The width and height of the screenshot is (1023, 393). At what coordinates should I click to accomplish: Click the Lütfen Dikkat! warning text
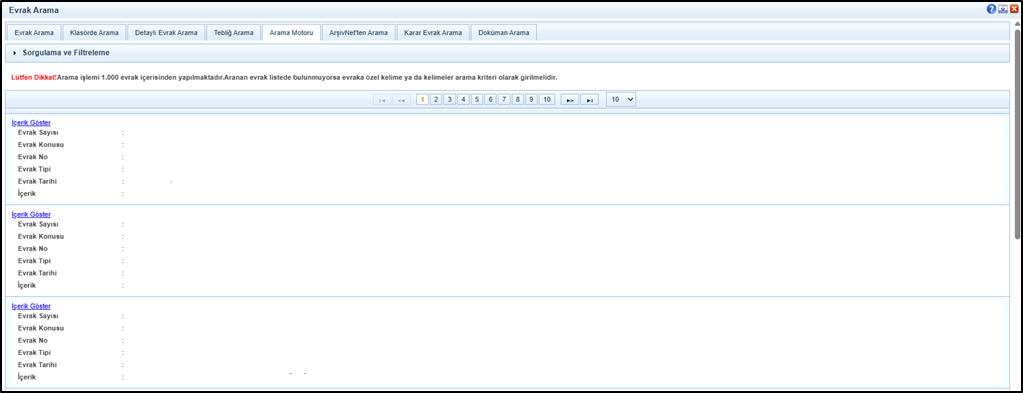(34, 78)
